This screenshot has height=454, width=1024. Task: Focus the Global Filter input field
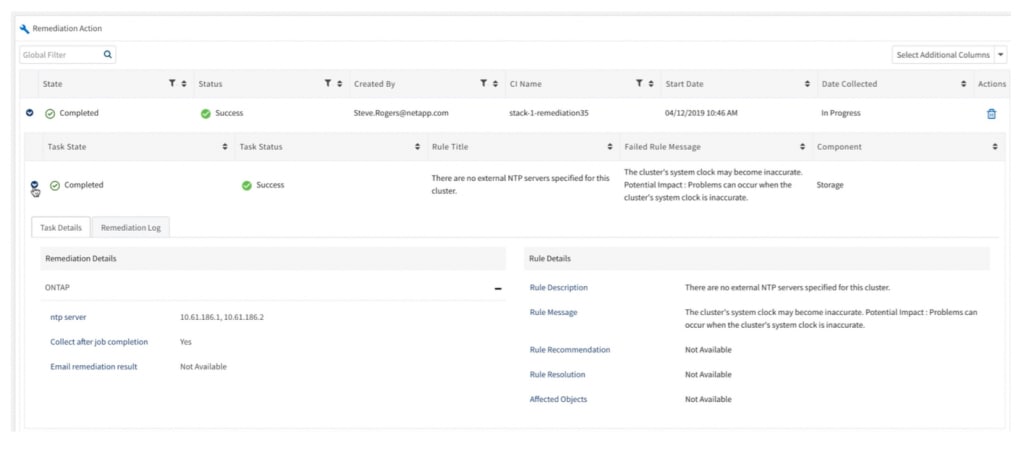click(x=60, y=55)
